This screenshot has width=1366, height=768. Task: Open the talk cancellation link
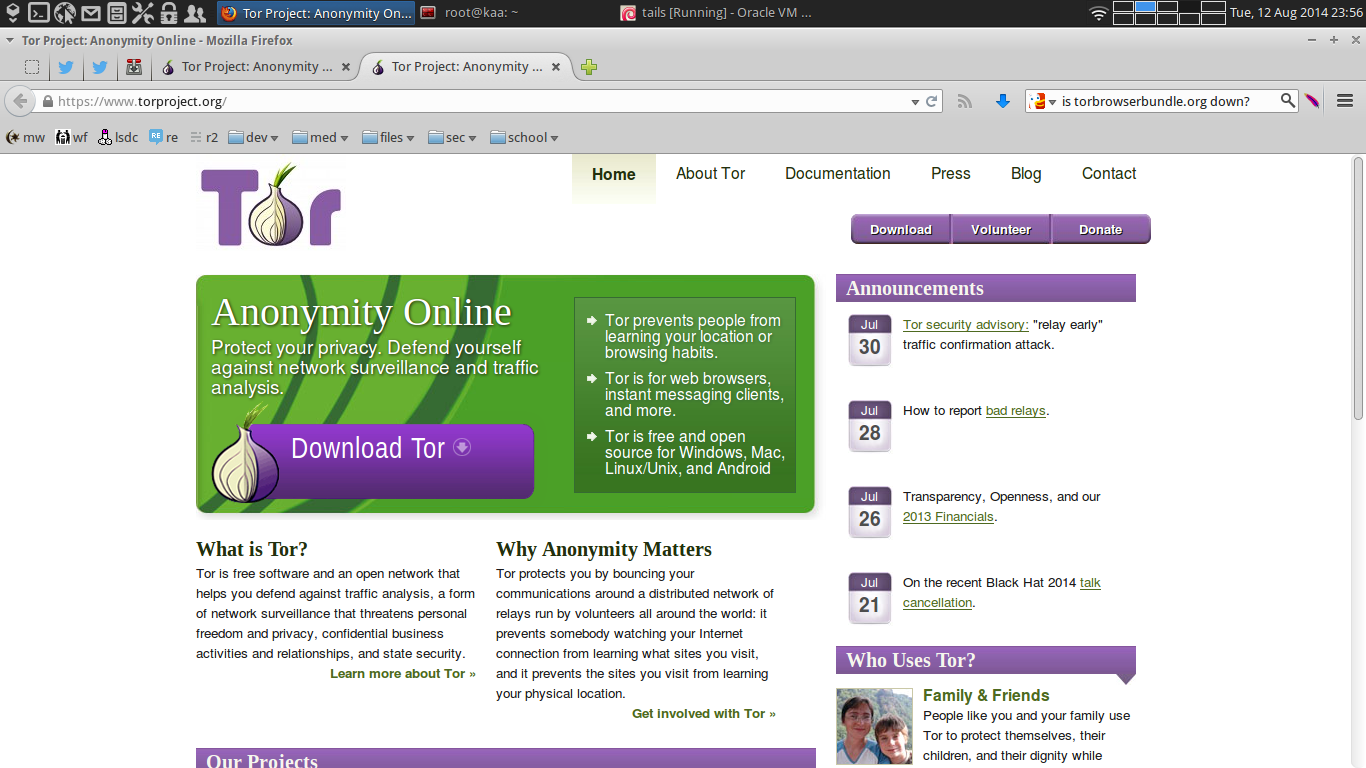tap(1002, 593)
